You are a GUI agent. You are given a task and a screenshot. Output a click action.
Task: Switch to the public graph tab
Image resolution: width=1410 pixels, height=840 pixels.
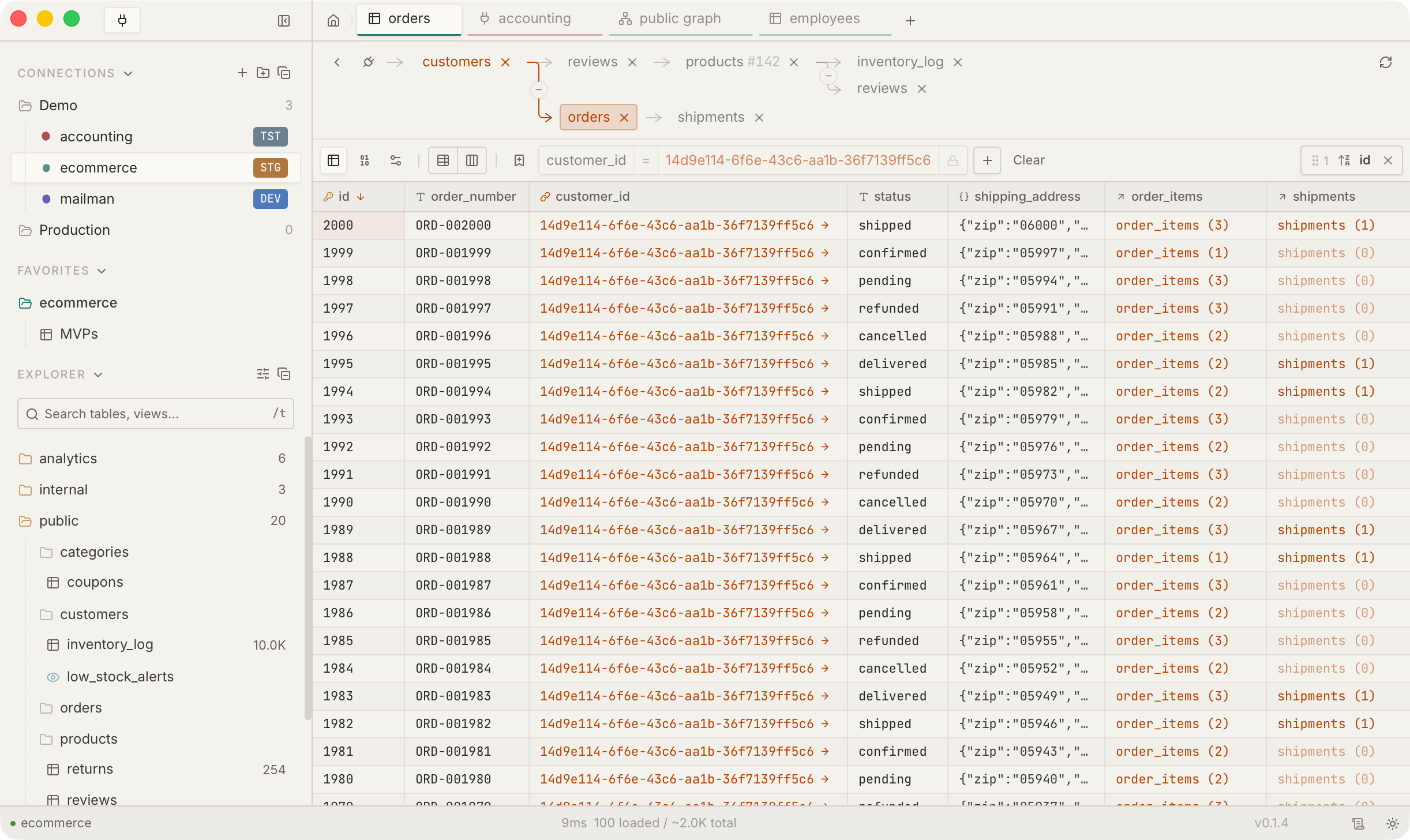tap(680, 19)
